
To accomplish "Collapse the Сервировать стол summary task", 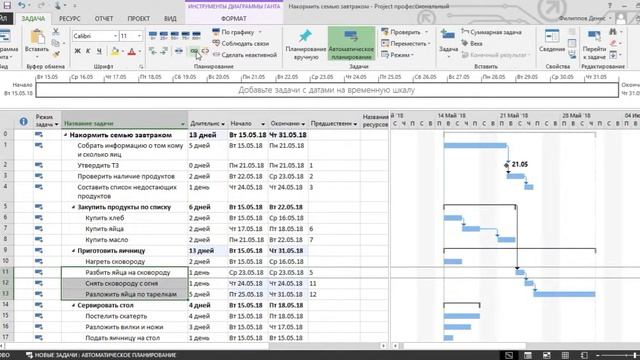I will [x=73, y=305].
